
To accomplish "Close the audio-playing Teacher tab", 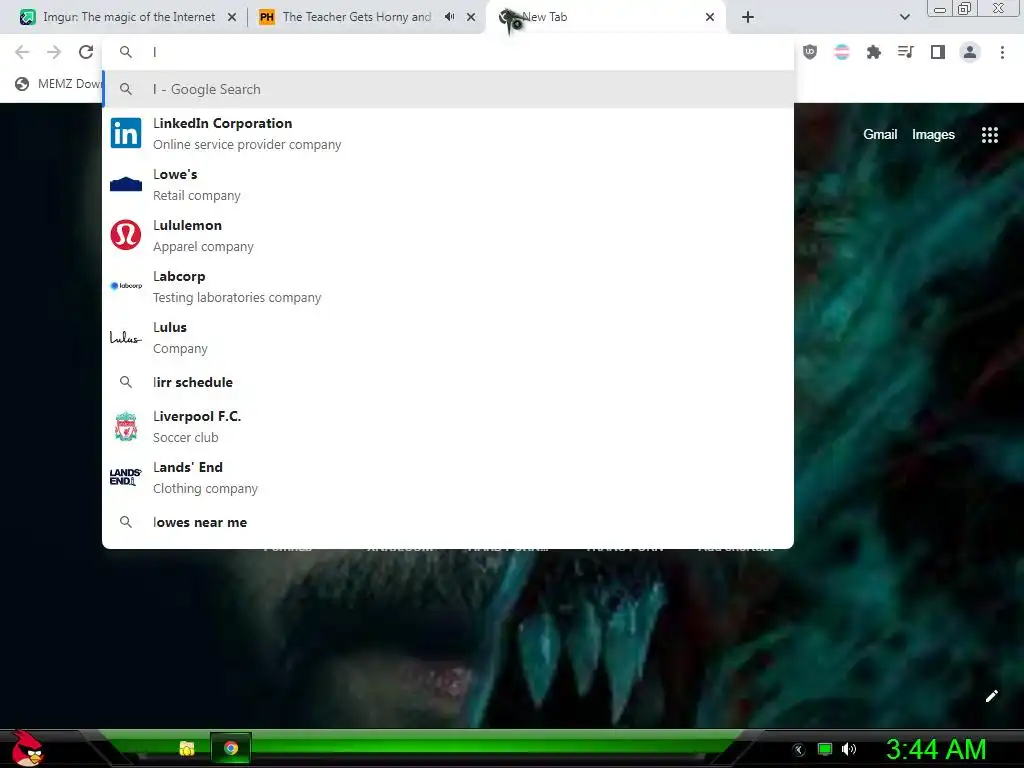I will (x=471, y=17).
